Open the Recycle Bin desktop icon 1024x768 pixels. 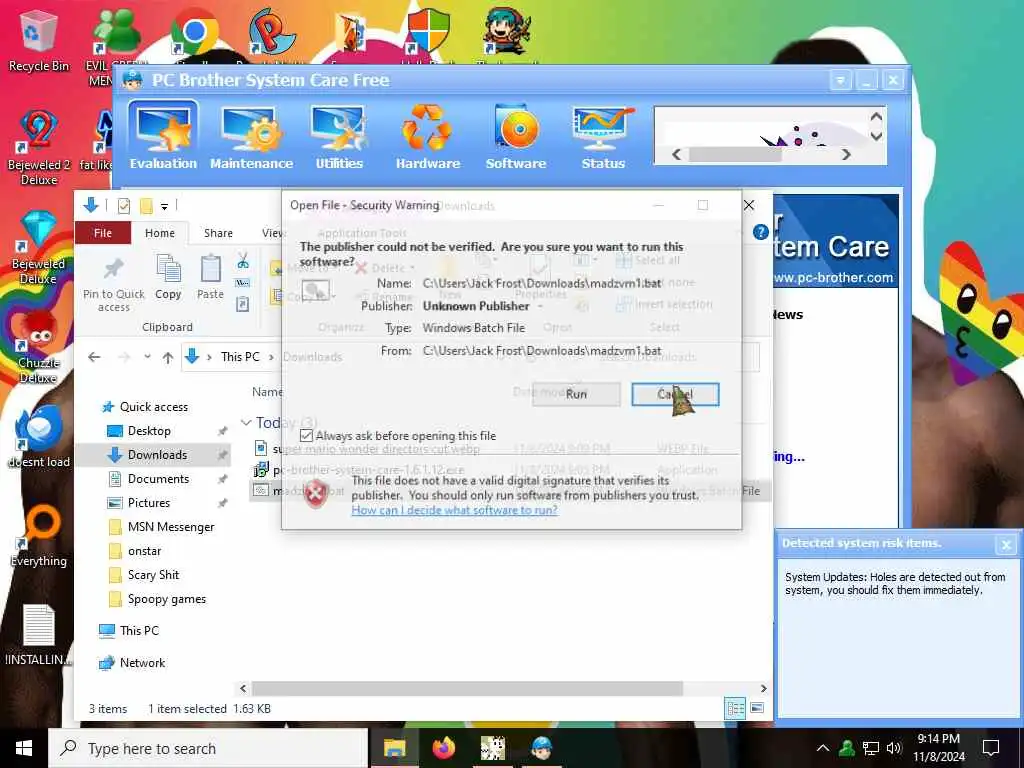(39, 40)
